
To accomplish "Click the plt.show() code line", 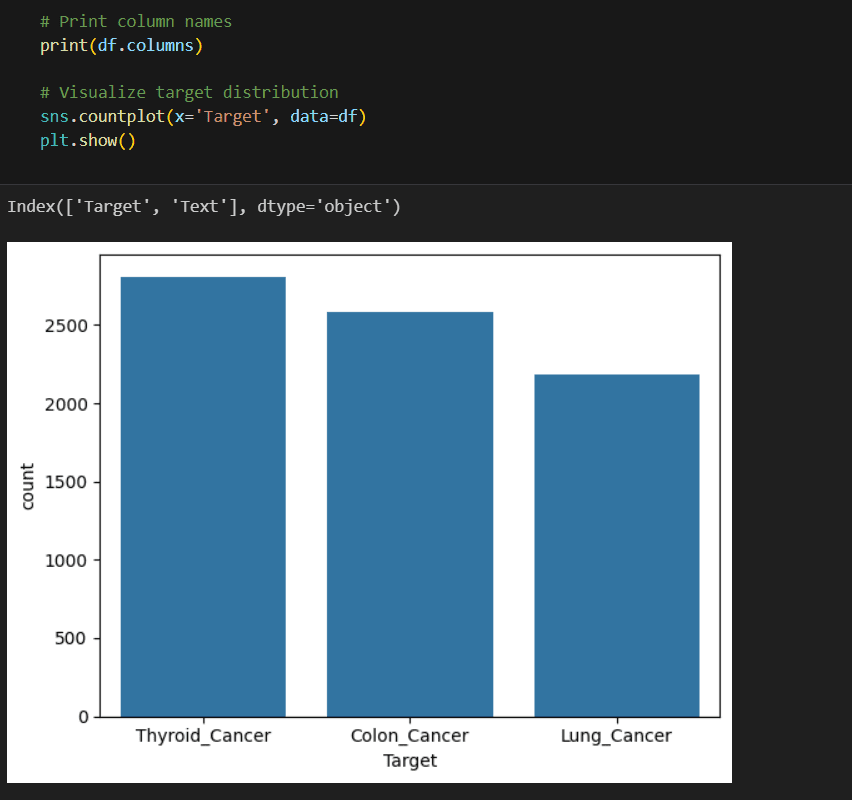I will point(87,141).
